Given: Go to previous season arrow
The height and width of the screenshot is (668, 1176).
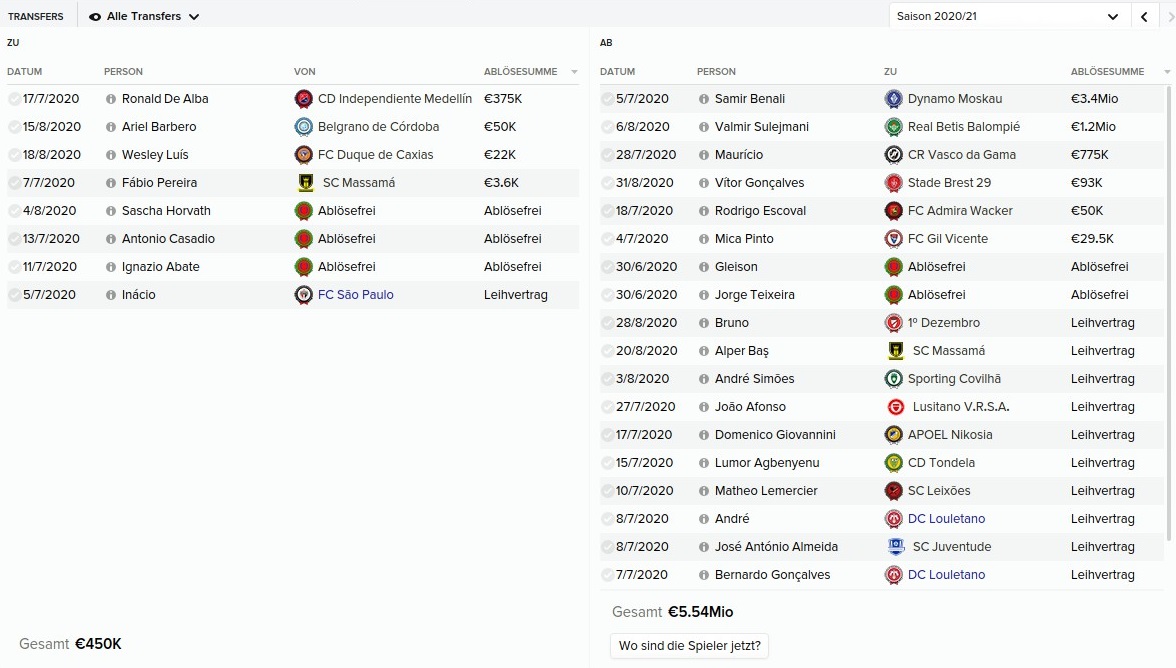Looking at the screenshot, I should tap(1145, 17).
